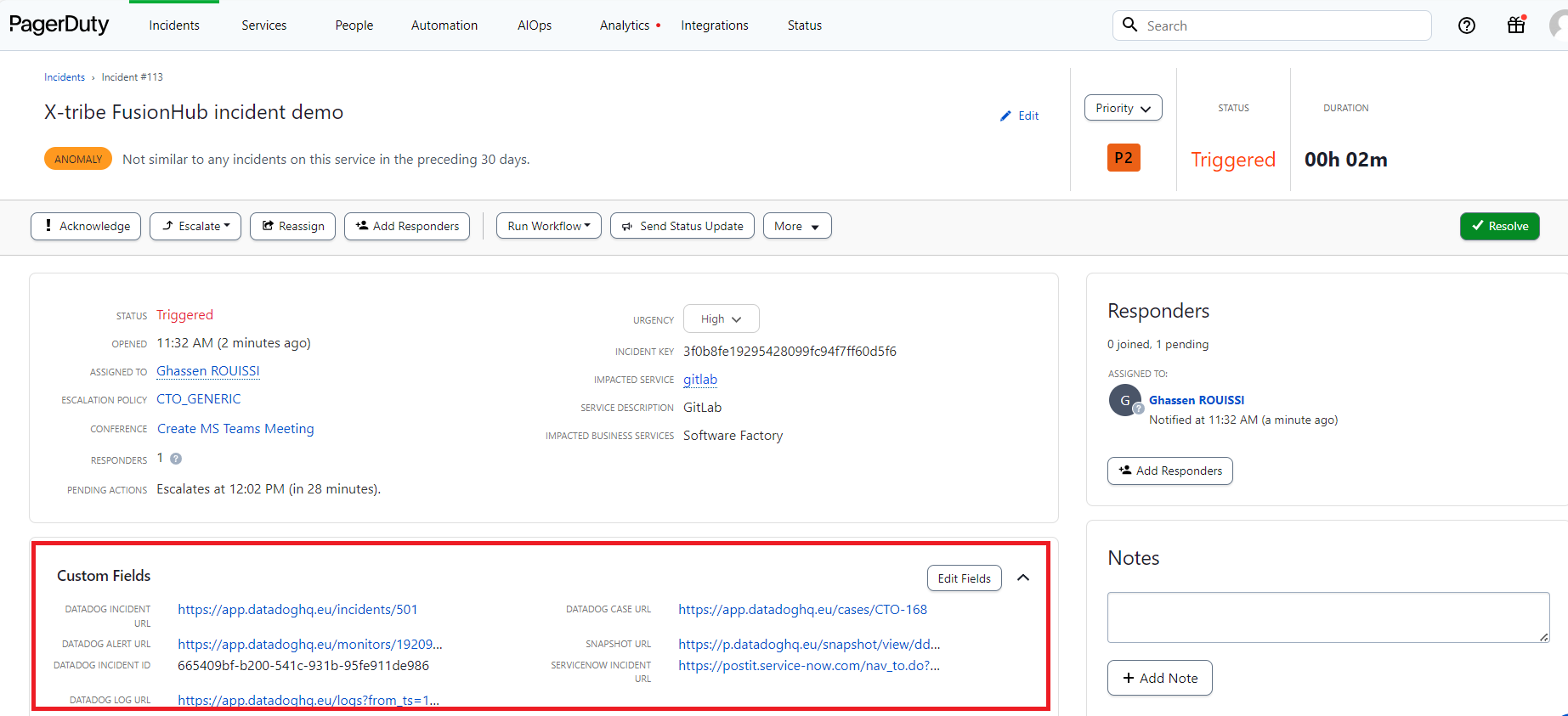Click the Reassign button
The height and width of the screenshot is (716, 1568).
292,226
